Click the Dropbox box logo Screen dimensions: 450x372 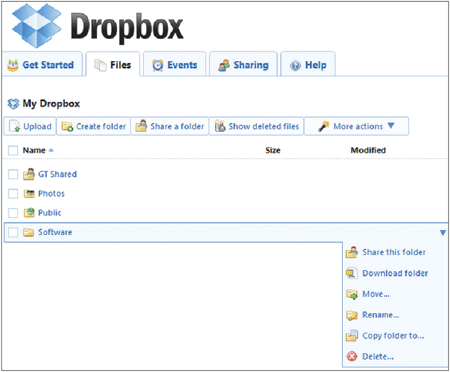click(x=37, y=26)
